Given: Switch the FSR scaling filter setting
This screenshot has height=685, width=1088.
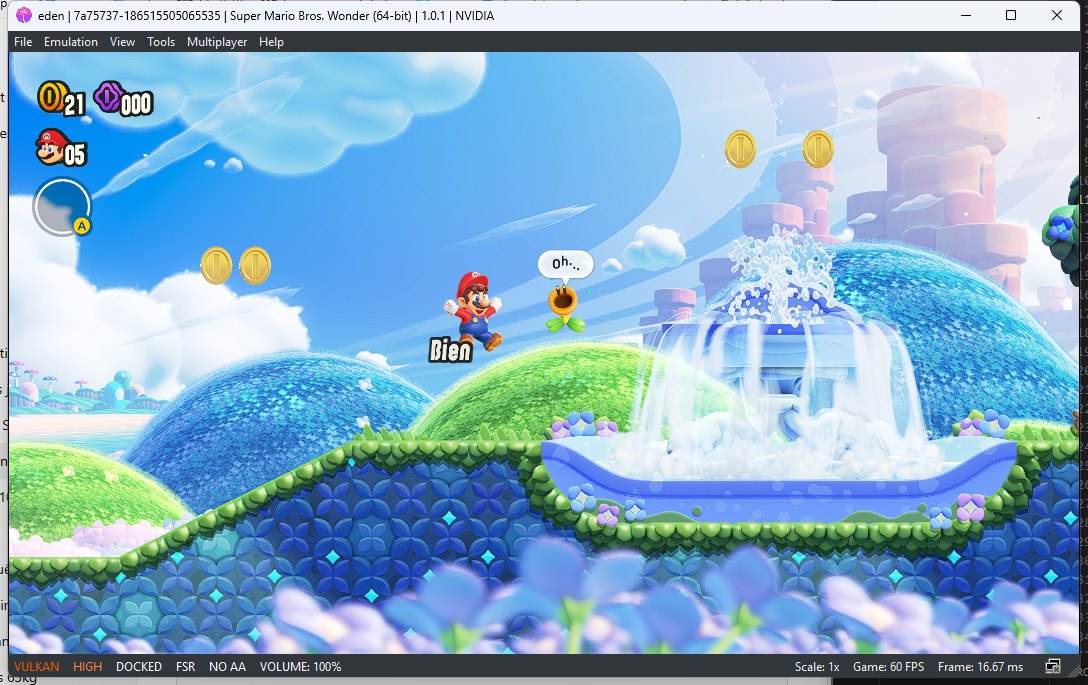Looking at the screenshot, I should [185, 666].
